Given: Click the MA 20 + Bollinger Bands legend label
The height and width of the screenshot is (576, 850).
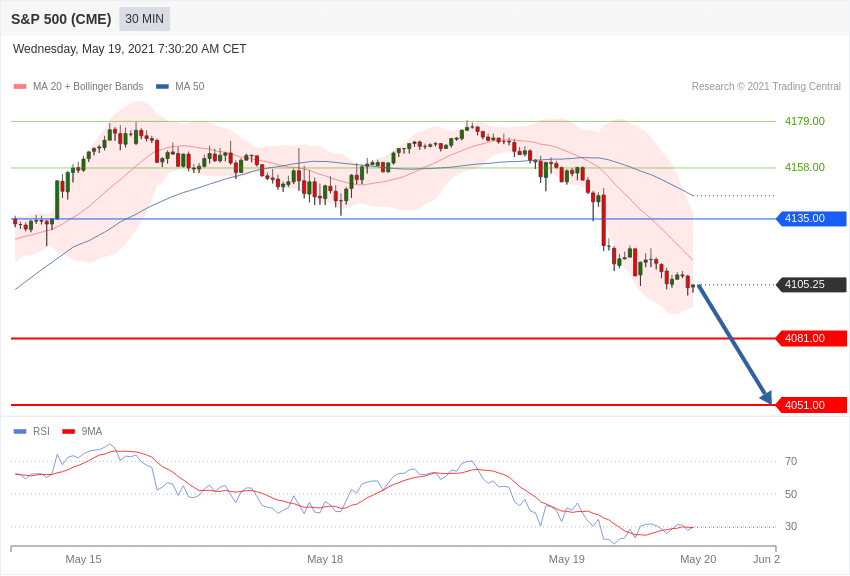Looking at the screenshot, I should 88,86.
